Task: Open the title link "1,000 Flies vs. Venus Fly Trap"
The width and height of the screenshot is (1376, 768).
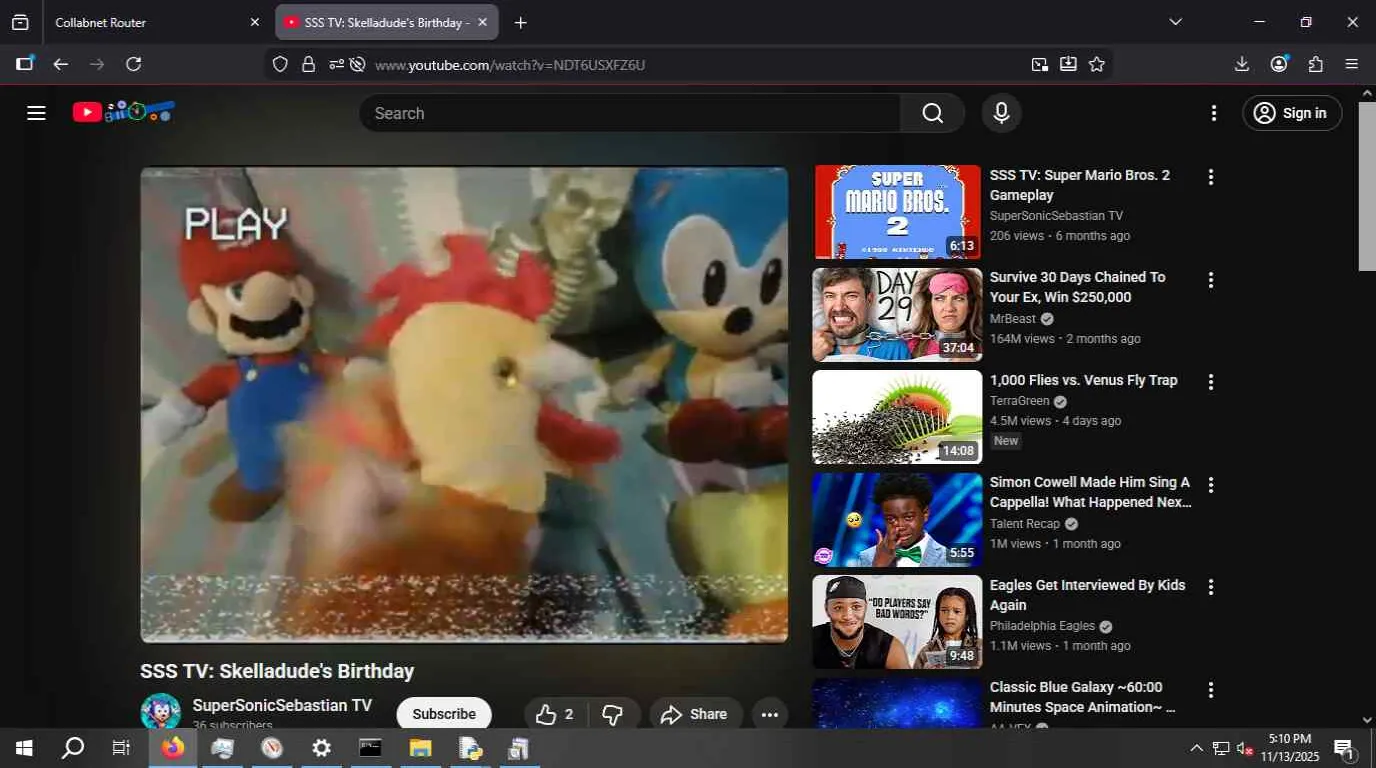Action: 1084,380
